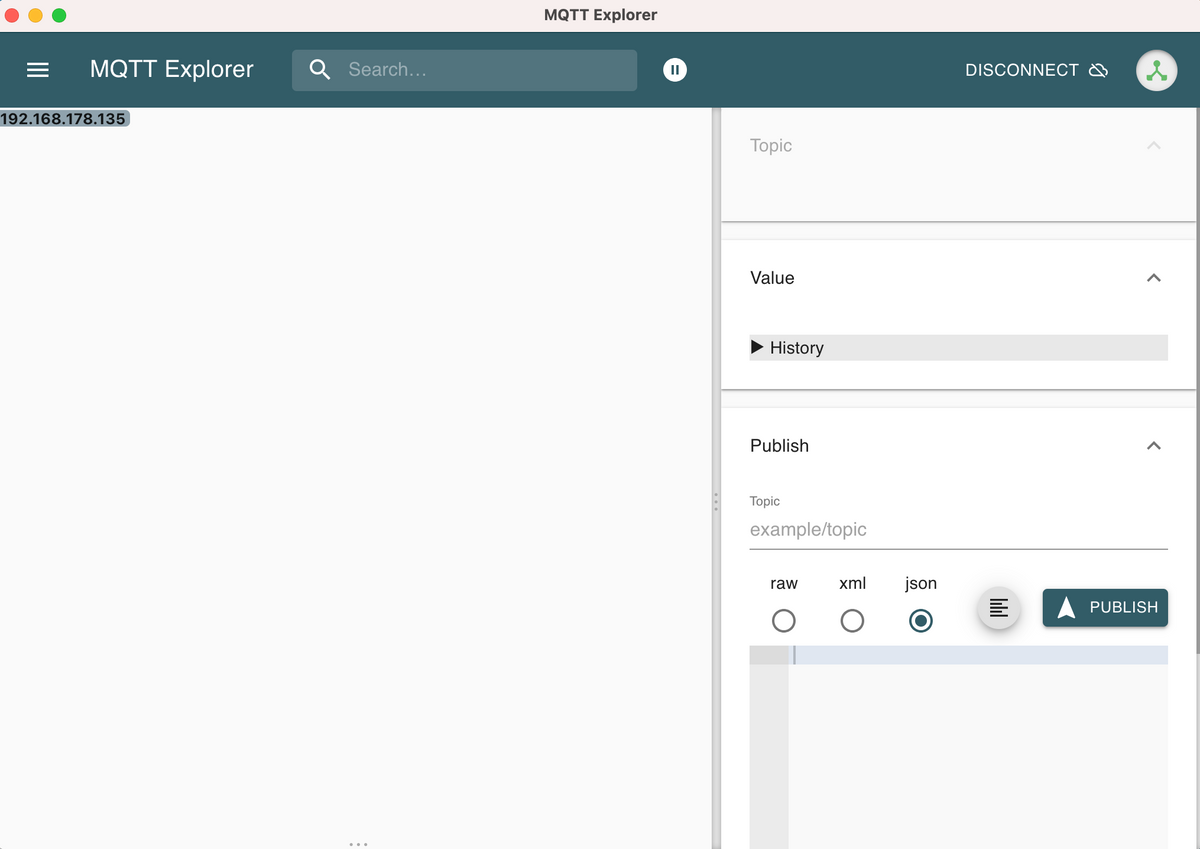The image size is (1200, 849).
Task: Click the Publish panel heading
Action: 779,446
